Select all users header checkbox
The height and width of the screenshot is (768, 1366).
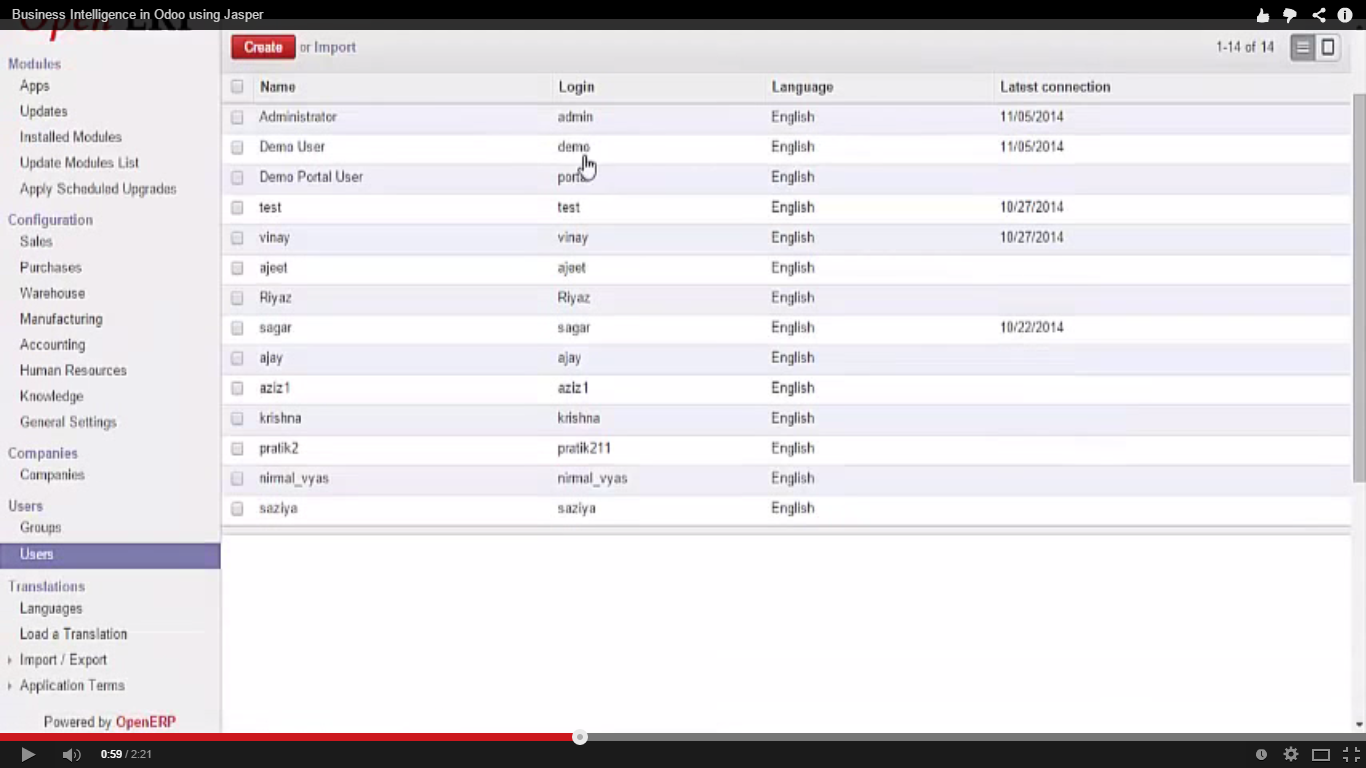[237, 87]
